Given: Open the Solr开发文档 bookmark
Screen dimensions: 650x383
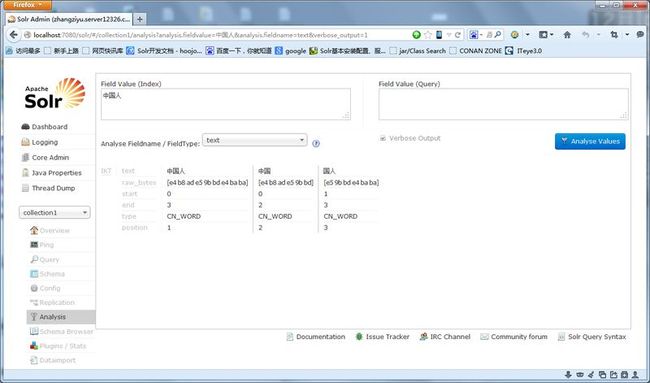Looking at the screenshot, I should pos(164,51).
